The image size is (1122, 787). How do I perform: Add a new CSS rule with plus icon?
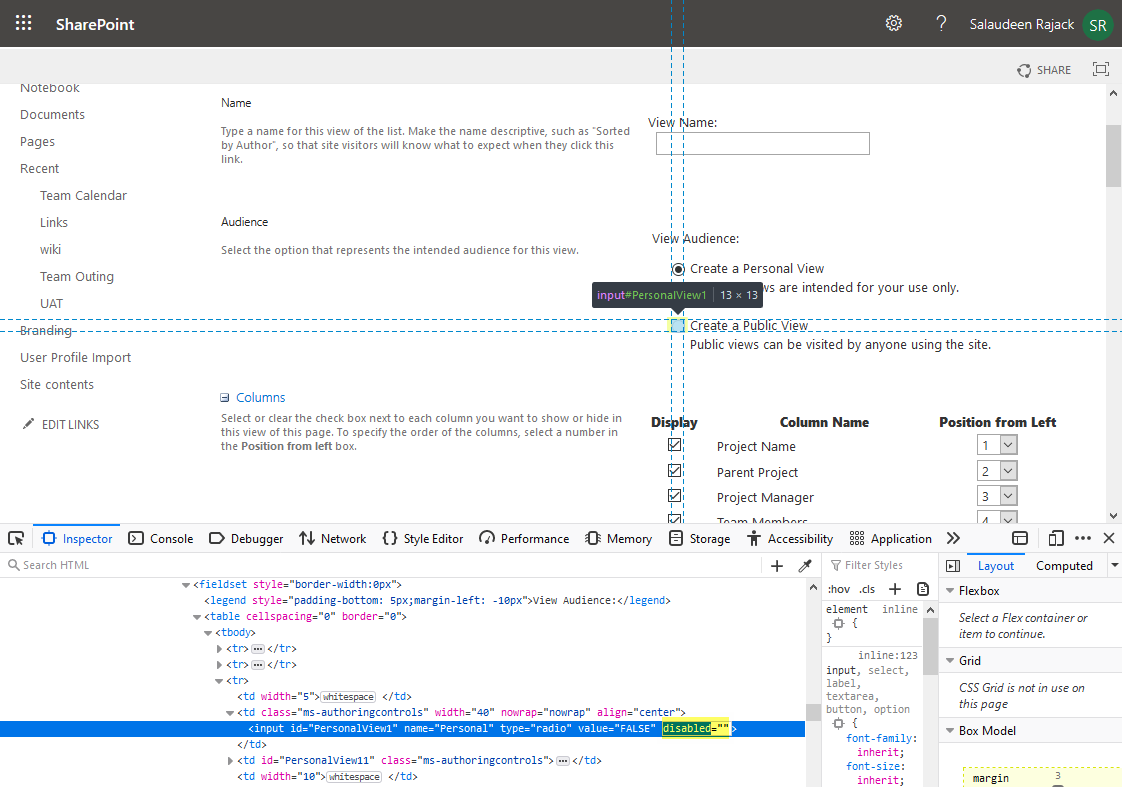pyautogui.click(x=894, y=589)
